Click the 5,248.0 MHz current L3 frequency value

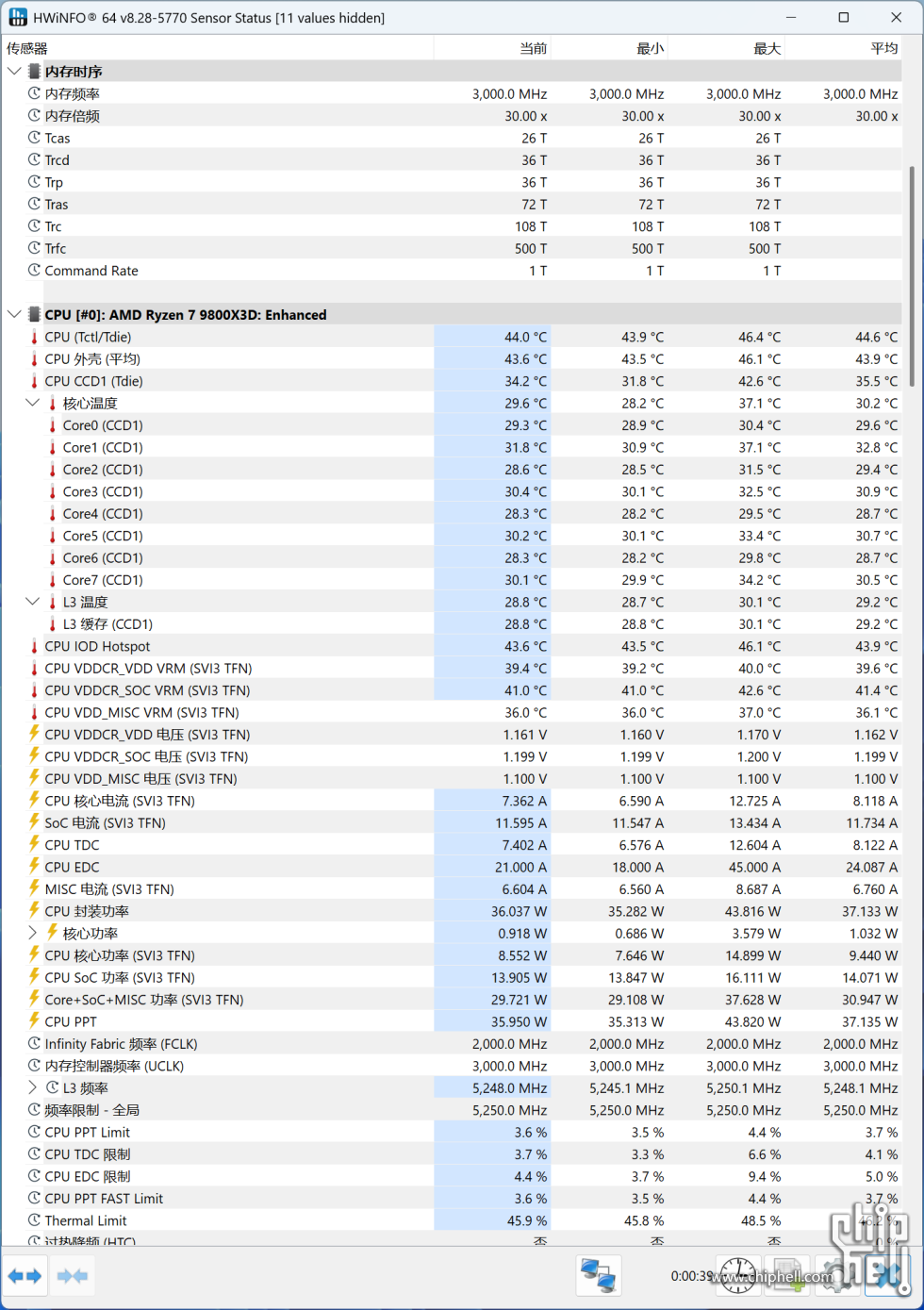[509, 1088]
